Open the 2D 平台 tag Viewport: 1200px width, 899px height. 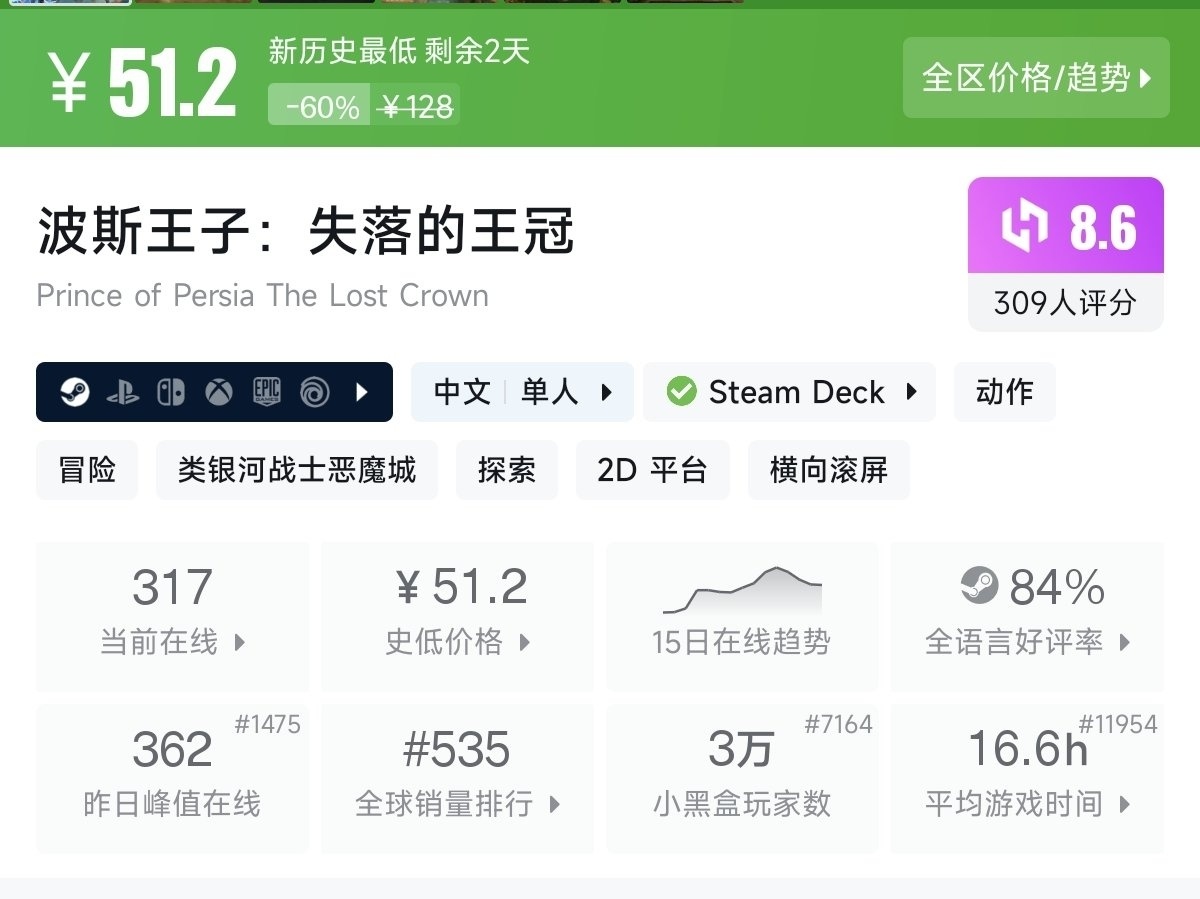[x=652, y=470]
